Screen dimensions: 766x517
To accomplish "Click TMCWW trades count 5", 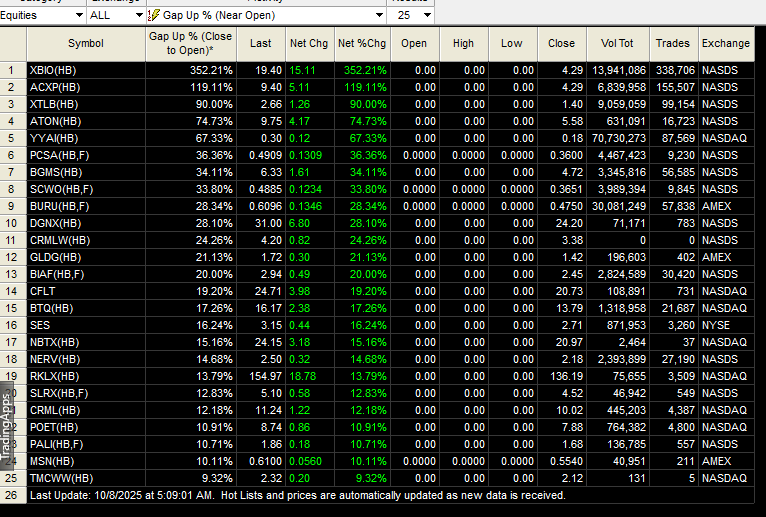I will (x=692, y=478).
